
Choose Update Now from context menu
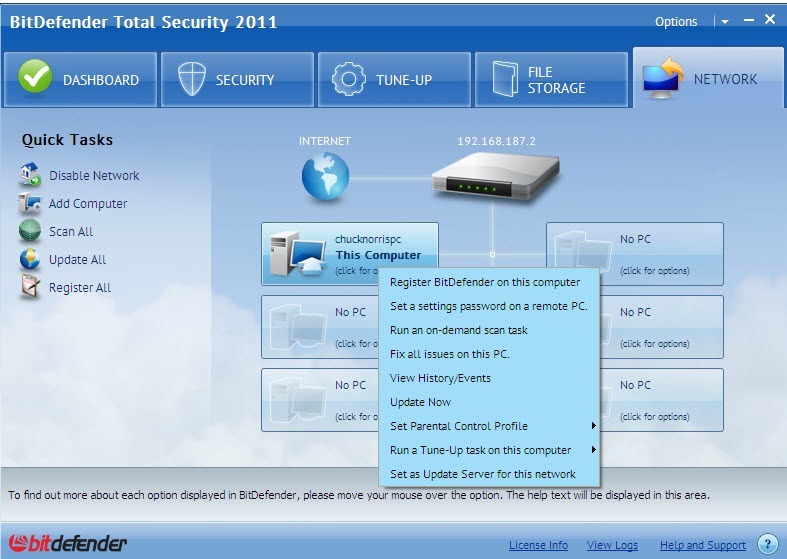tap(489, 402)
